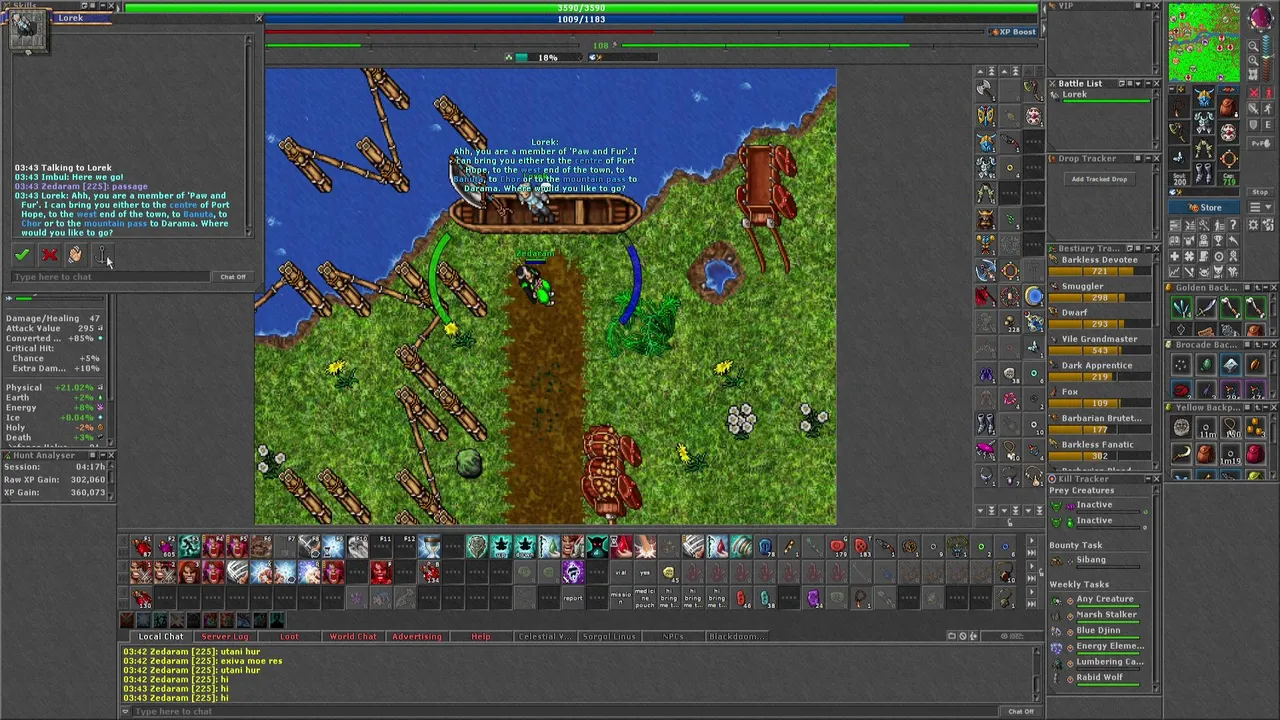Image resolution: width=1280 pixels, height=720 pixels.
Task: Use the F2 potion hotkey slot
Action: click(x=165, y=547)
